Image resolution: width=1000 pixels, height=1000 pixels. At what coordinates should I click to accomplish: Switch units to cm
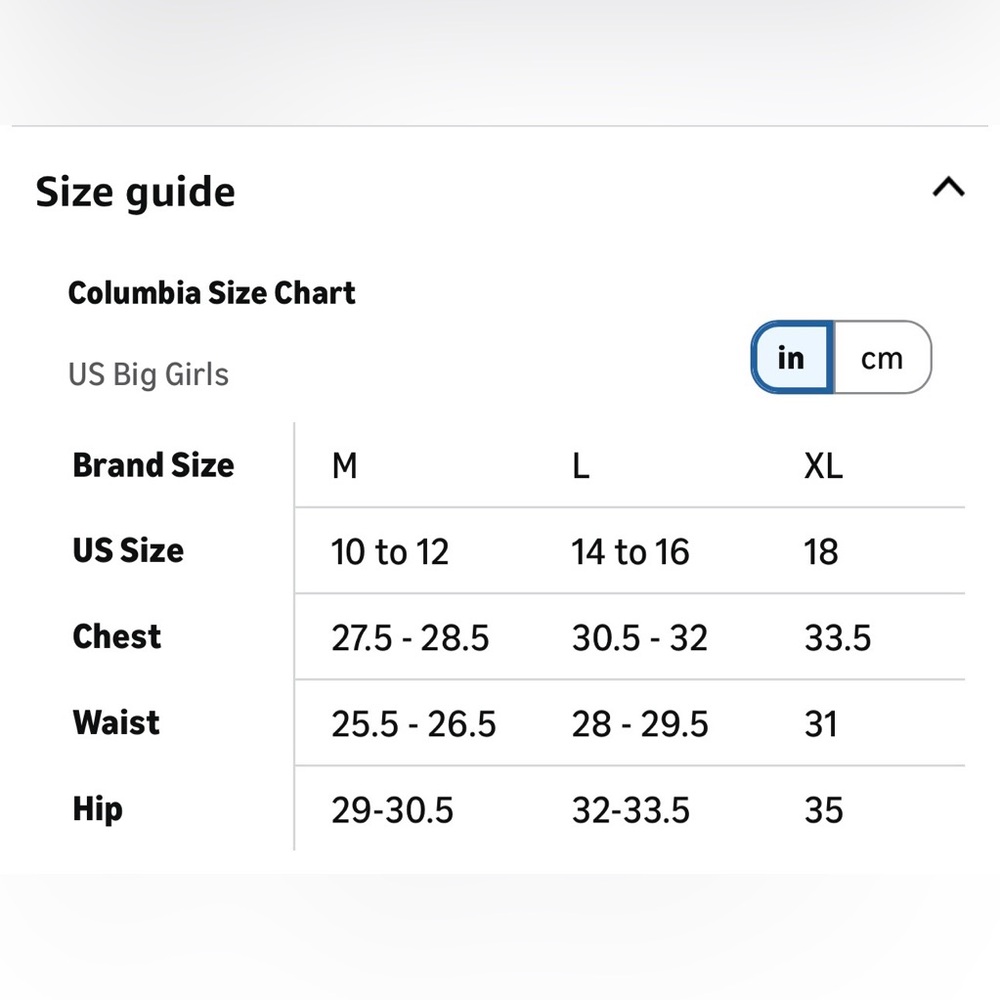tap(882, 357)
